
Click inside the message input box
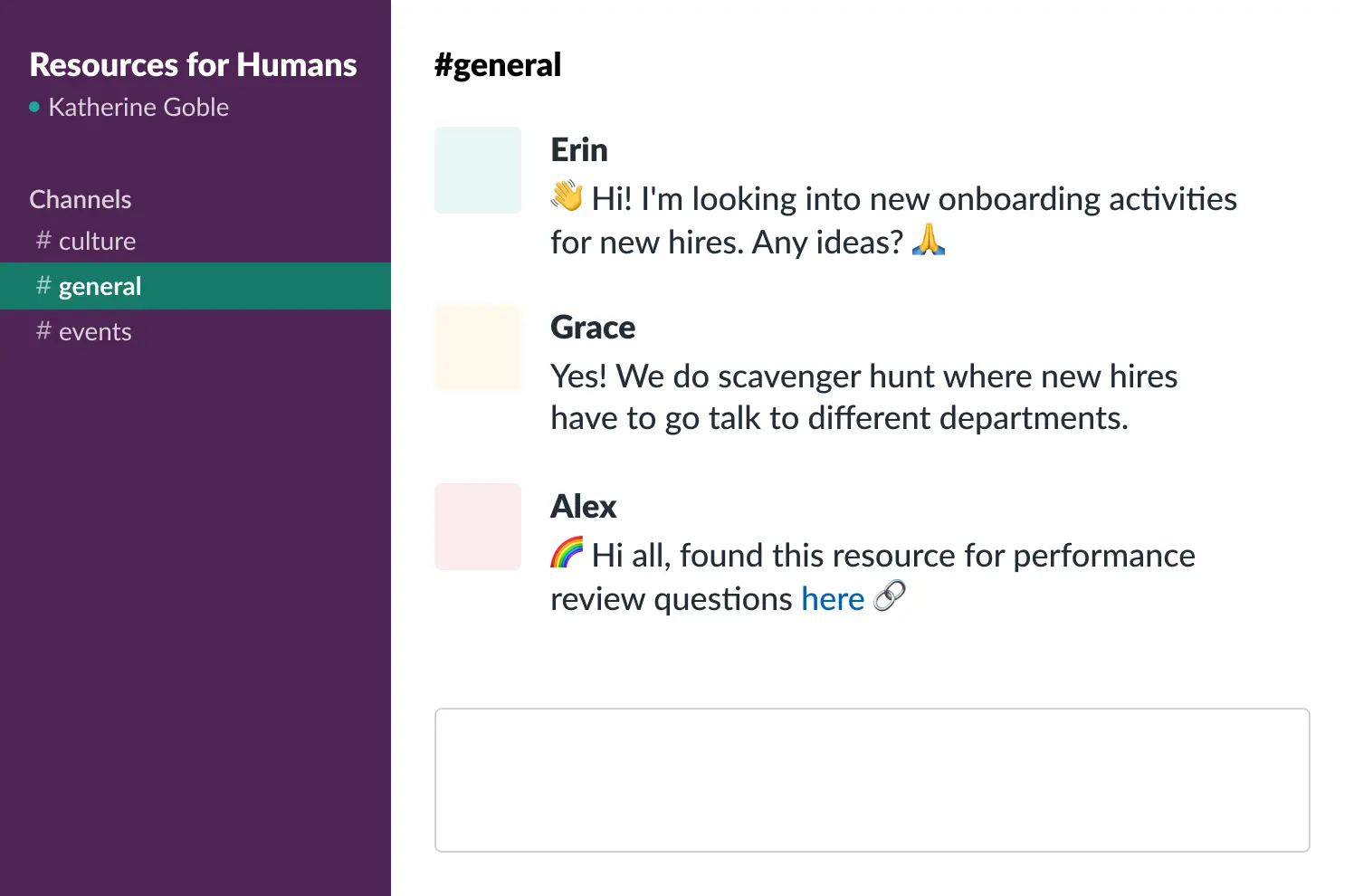(x=872, y=779)
